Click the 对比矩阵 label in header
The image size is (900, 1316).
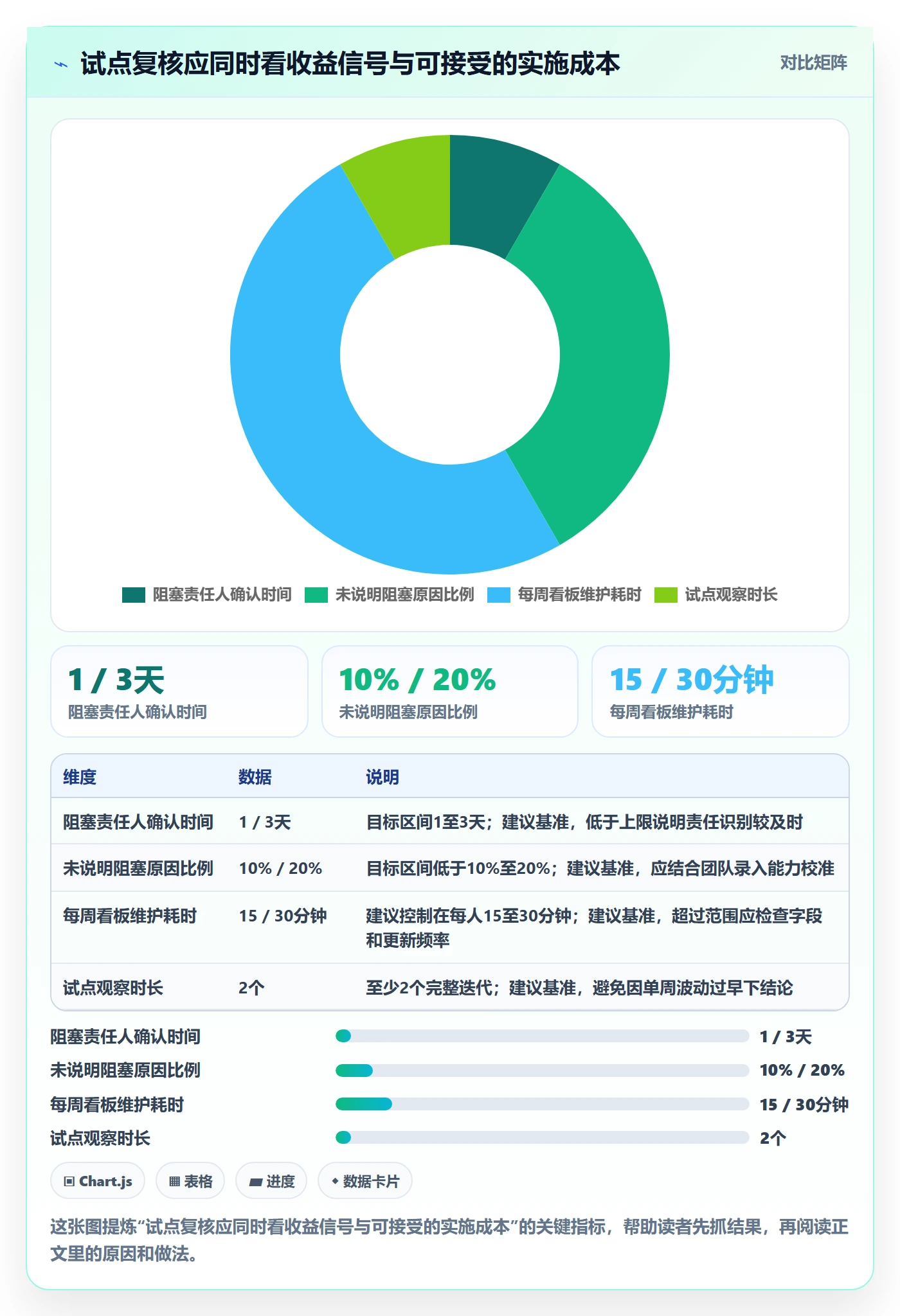(x=813, y=62)
